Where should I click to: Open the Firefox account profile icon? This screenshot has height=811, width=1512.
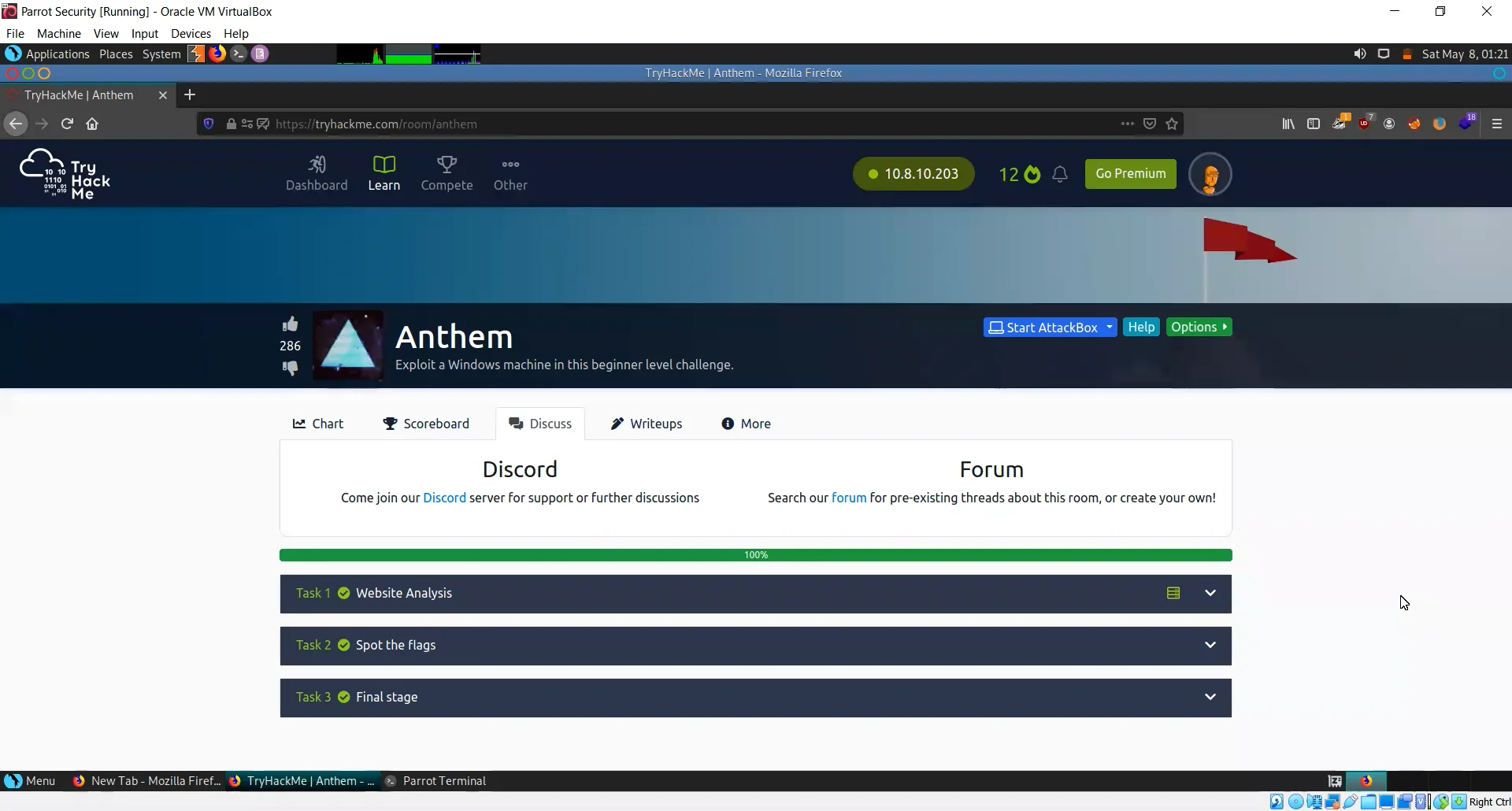tap(1389, 124)
